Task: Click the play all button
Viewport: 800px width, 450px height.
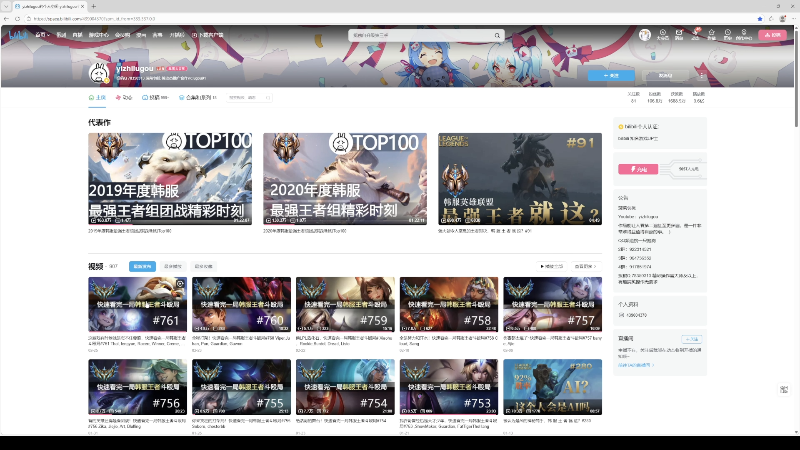Action: coord(552,266)
